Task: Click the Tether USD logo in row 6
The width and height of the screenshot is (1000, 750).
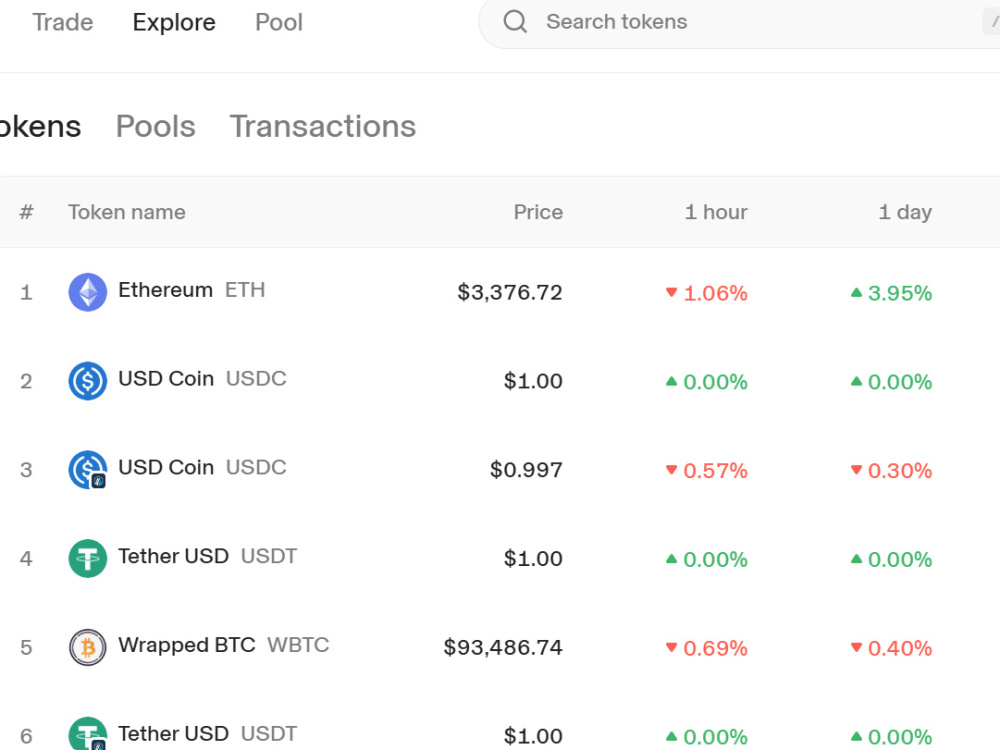Action: click(x=87, y=733)
